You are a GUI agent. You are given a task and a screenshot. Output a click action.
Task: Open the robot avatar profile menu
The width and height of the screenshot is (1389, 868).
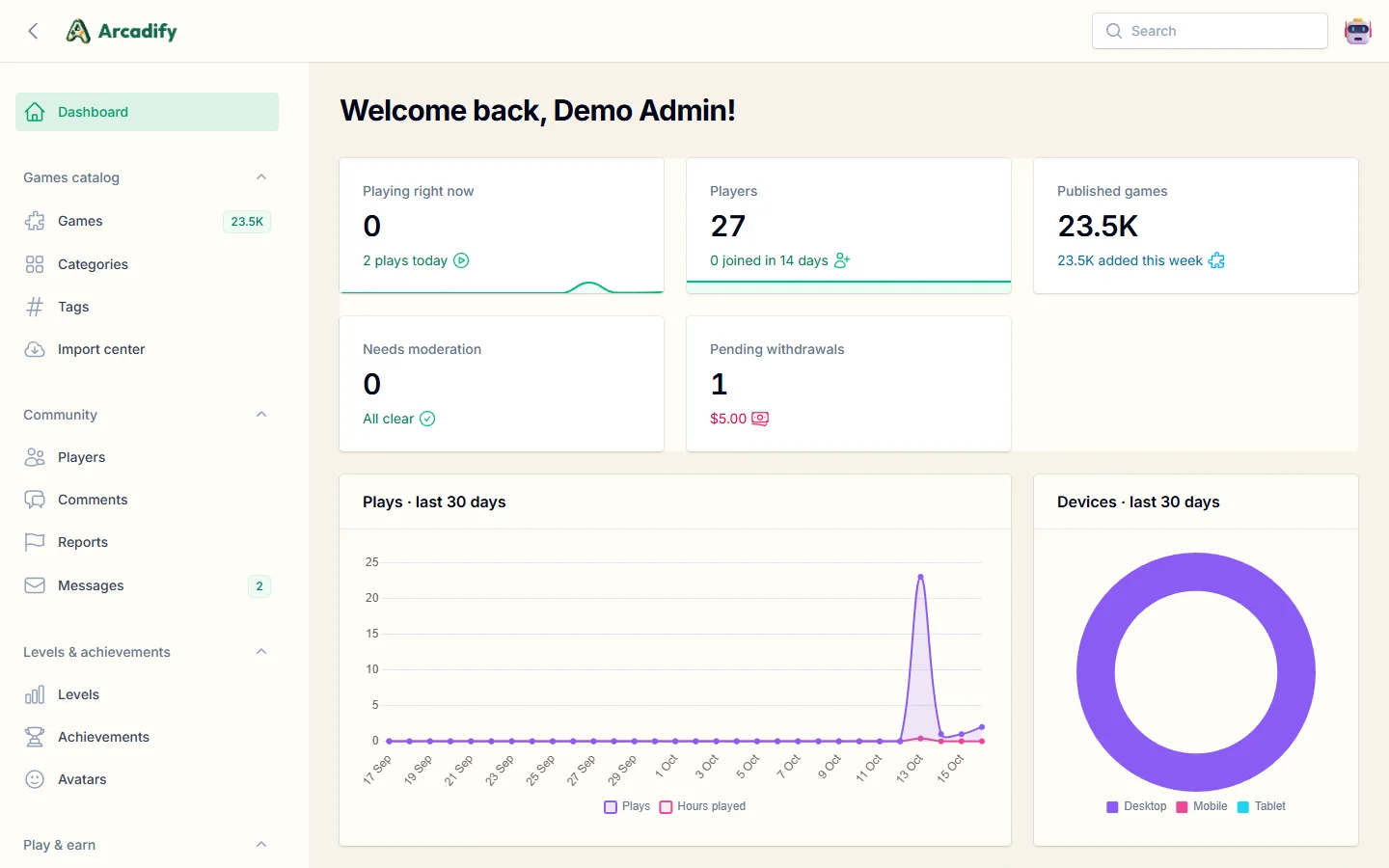pyautogui.click(x=1358, y=31)
